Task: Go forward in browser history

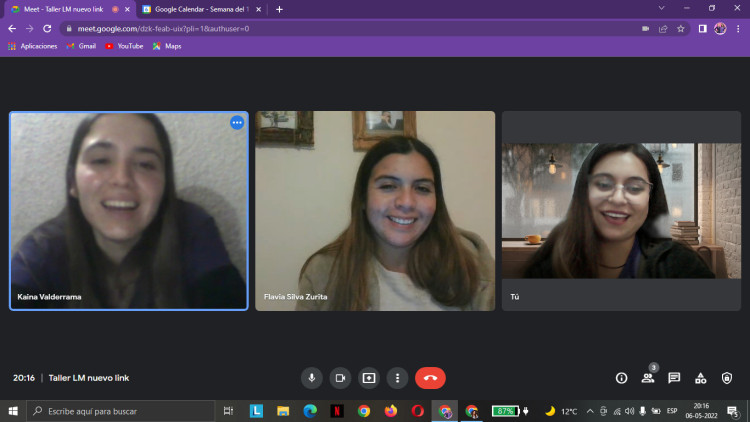Action: pos(30,29)
